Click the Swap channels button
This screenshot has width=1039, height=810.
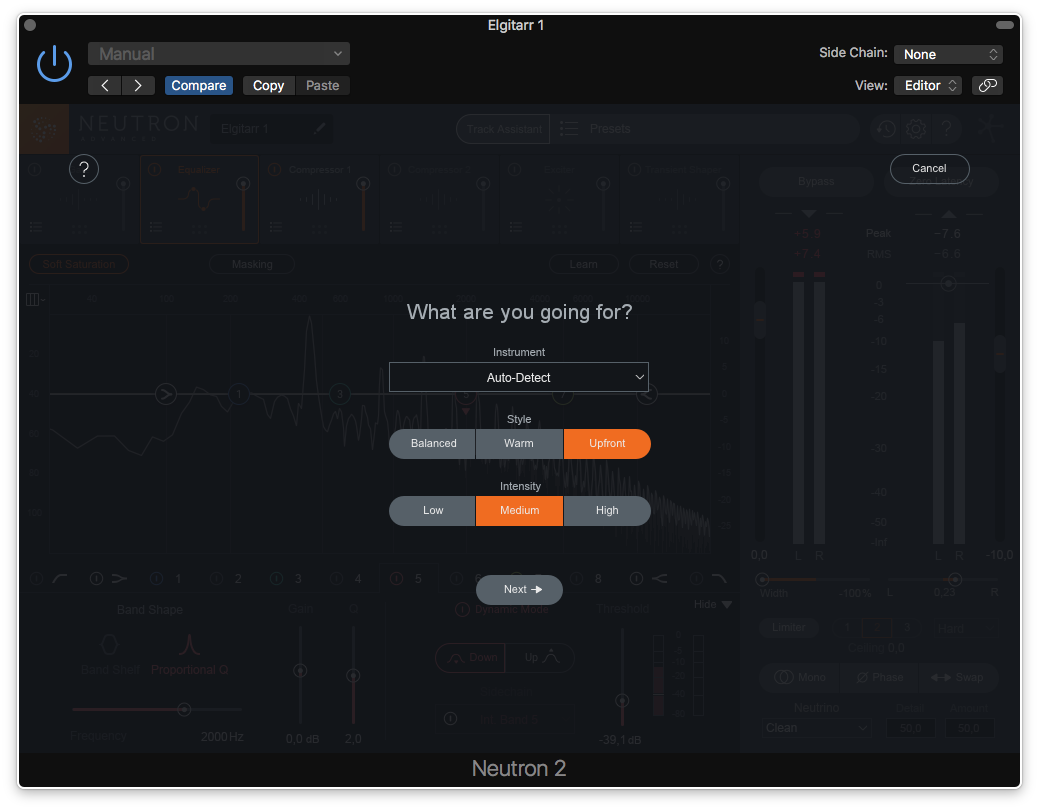(958, 677)
